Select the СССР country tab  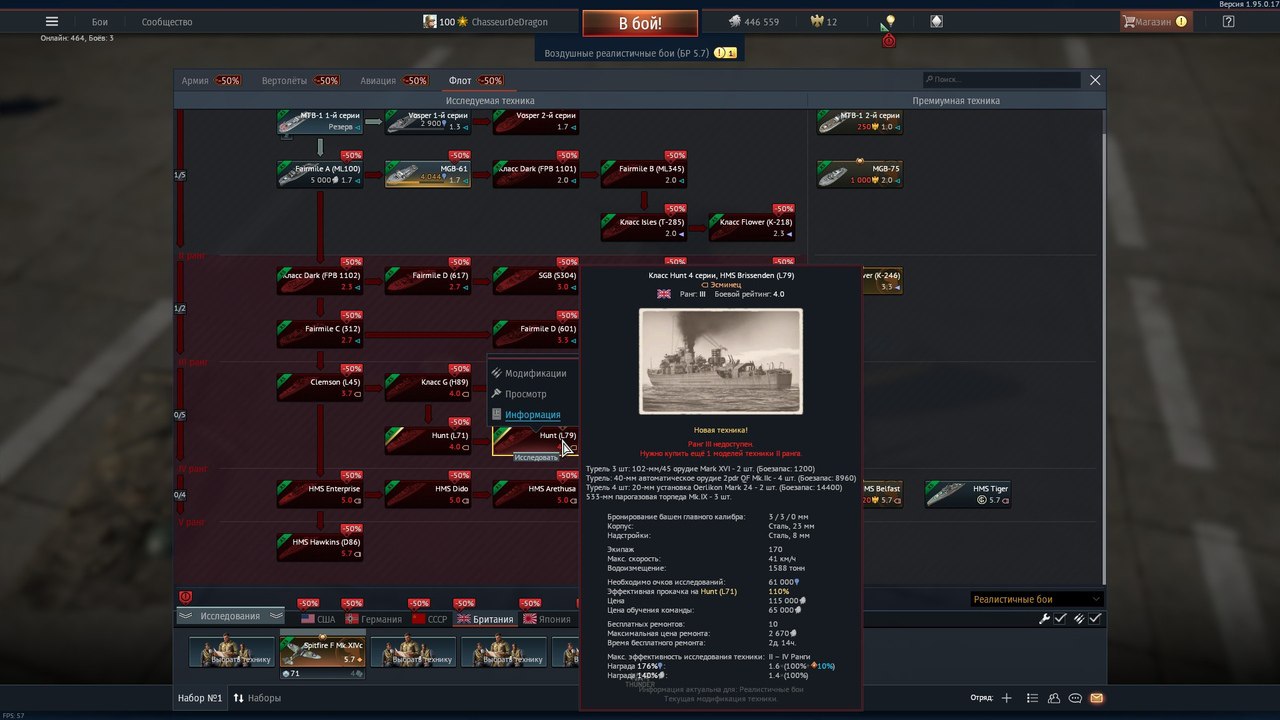coord(430,619)
